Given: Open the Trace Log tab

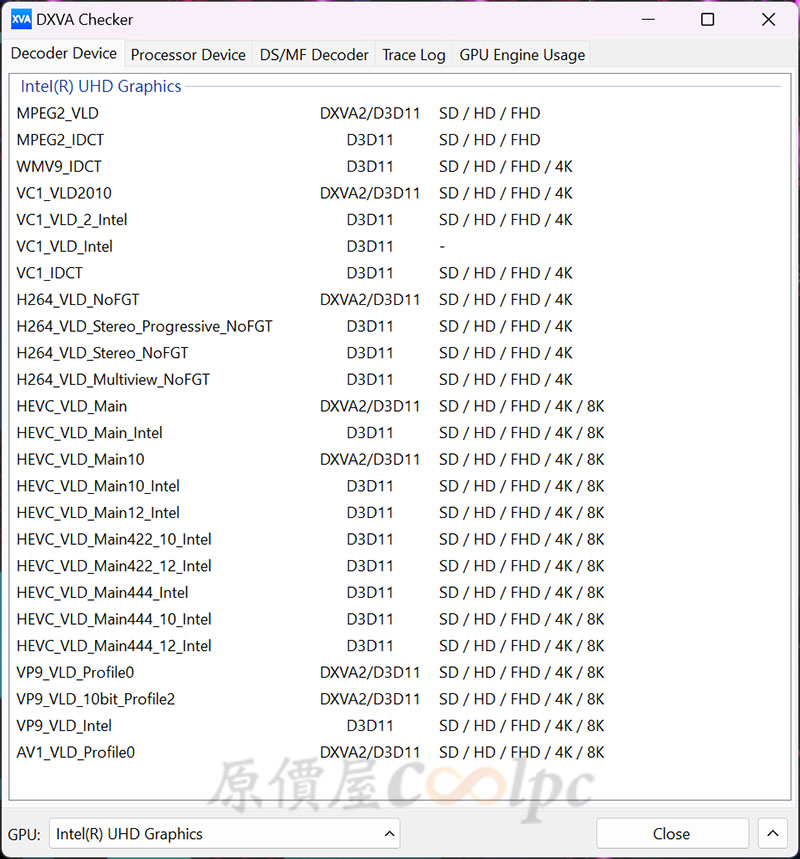Looking at the screenshot, I should (x=414, y=55).
